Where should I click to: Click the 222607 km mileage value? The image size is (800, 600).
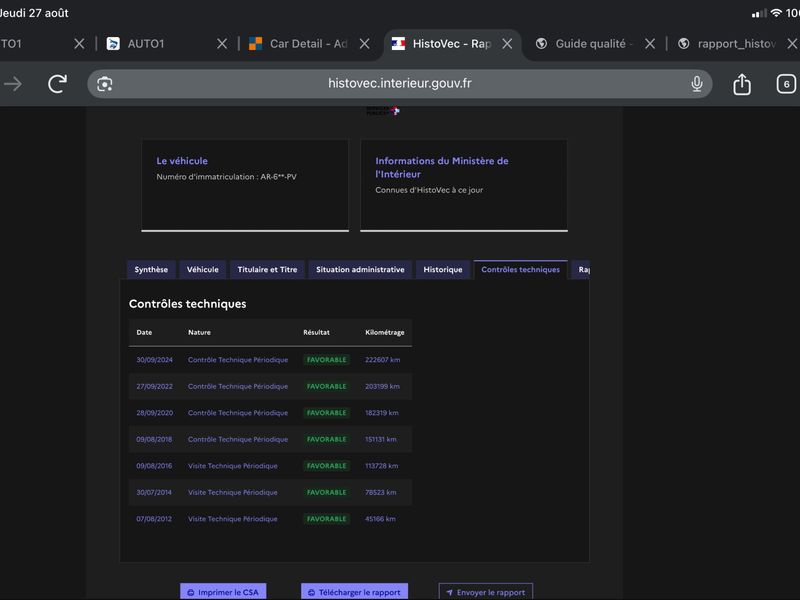click(x=383, y=360)
